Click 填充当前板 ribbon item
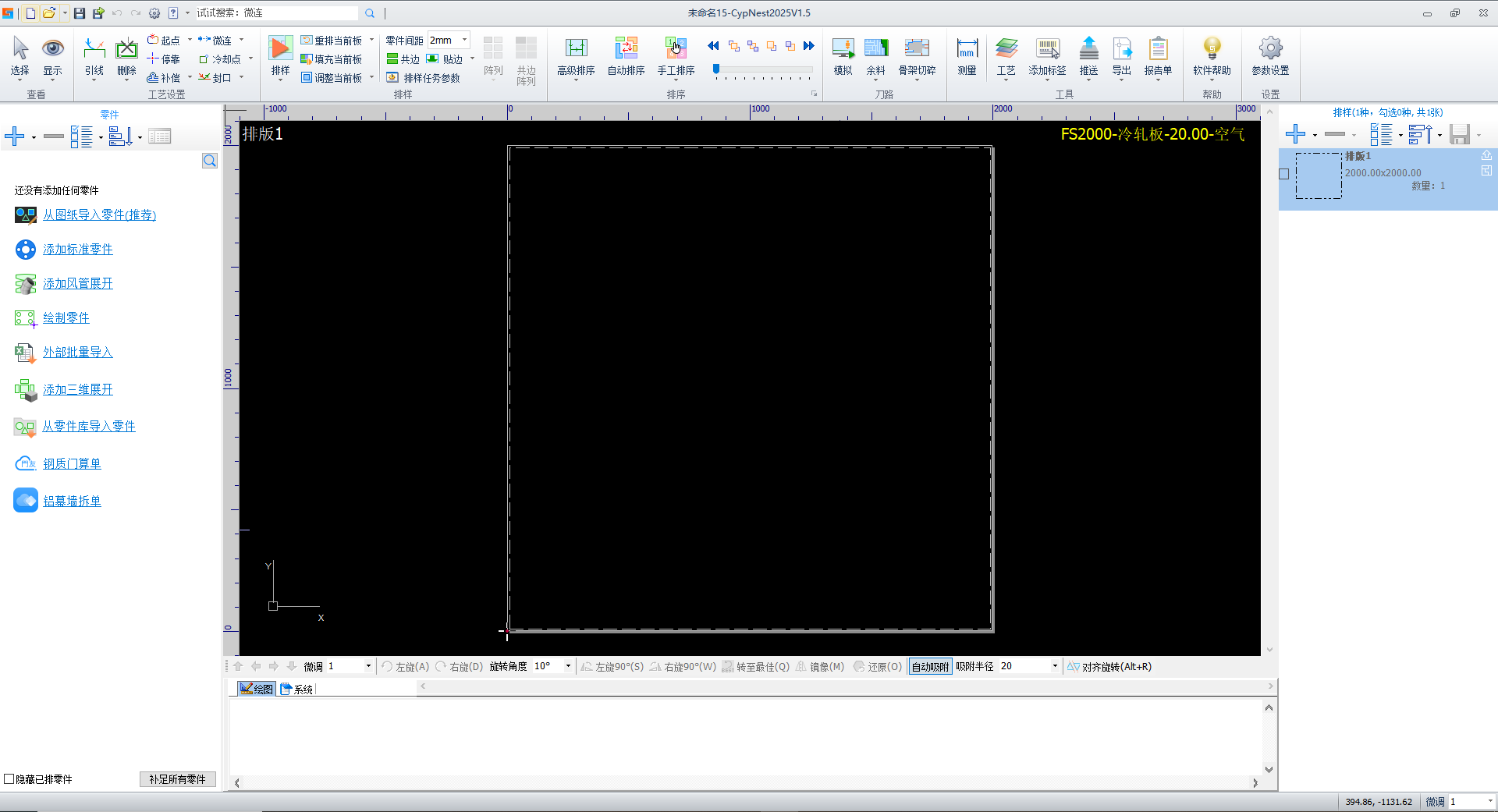 click(332, 59)
